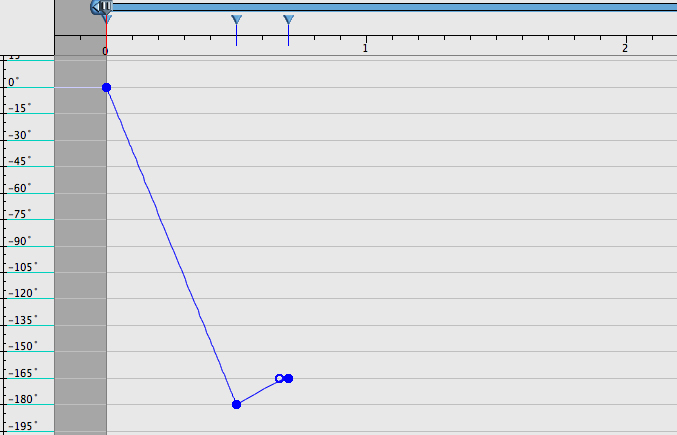Select the filled keyframe point at -165 degrees

pyautogui.click(x=288, y=378)
